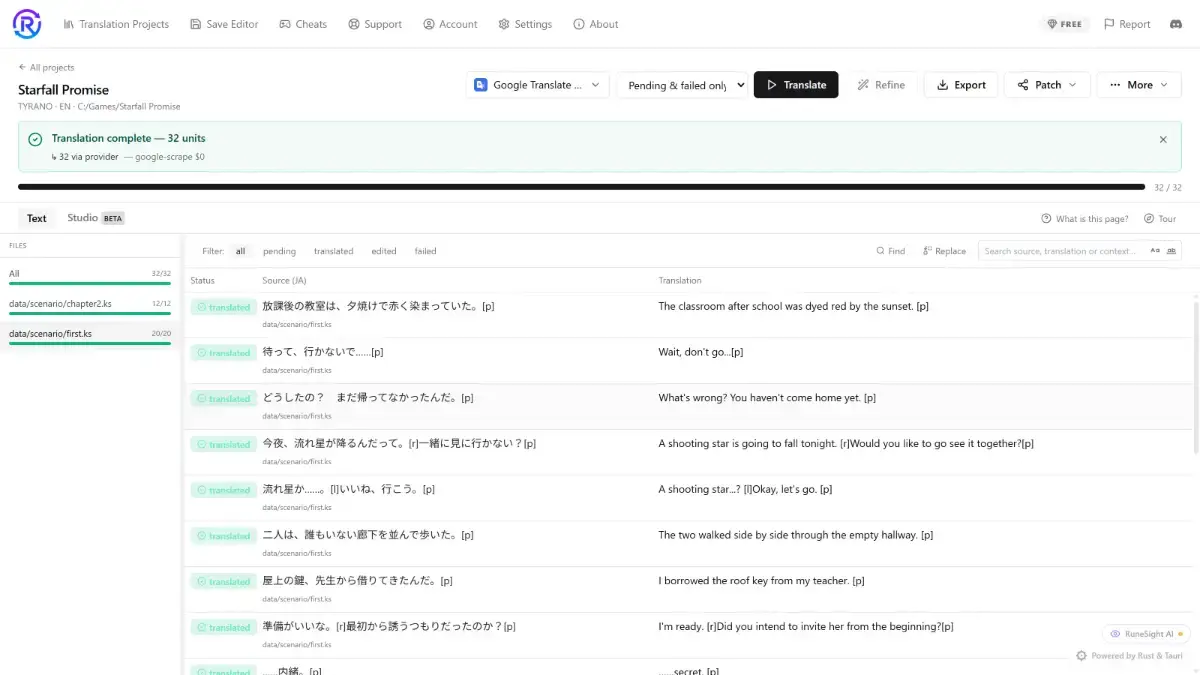1200x675 pixels.
Task: Click the Export button
Action: [x=961, y=85]
